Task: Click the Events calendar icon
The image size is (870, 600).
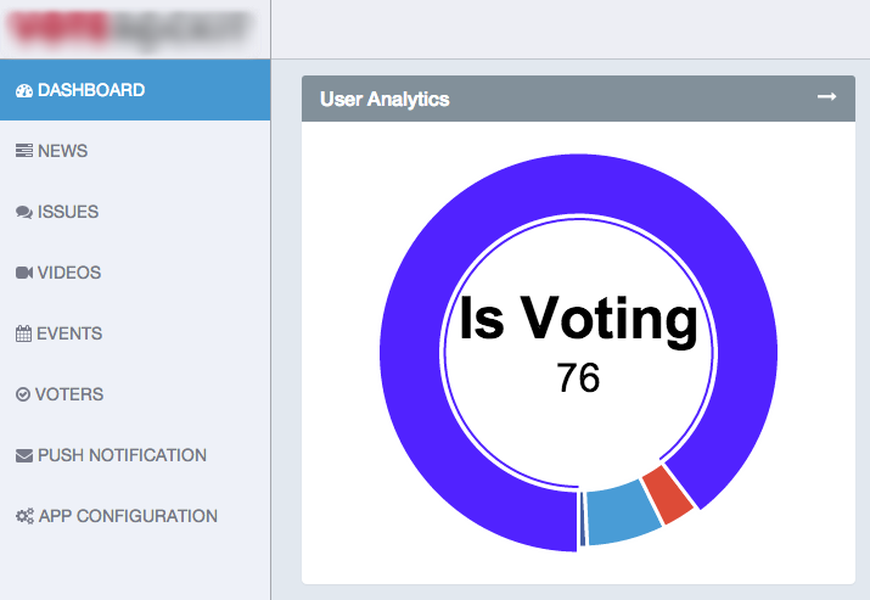Action: point(23,334)
